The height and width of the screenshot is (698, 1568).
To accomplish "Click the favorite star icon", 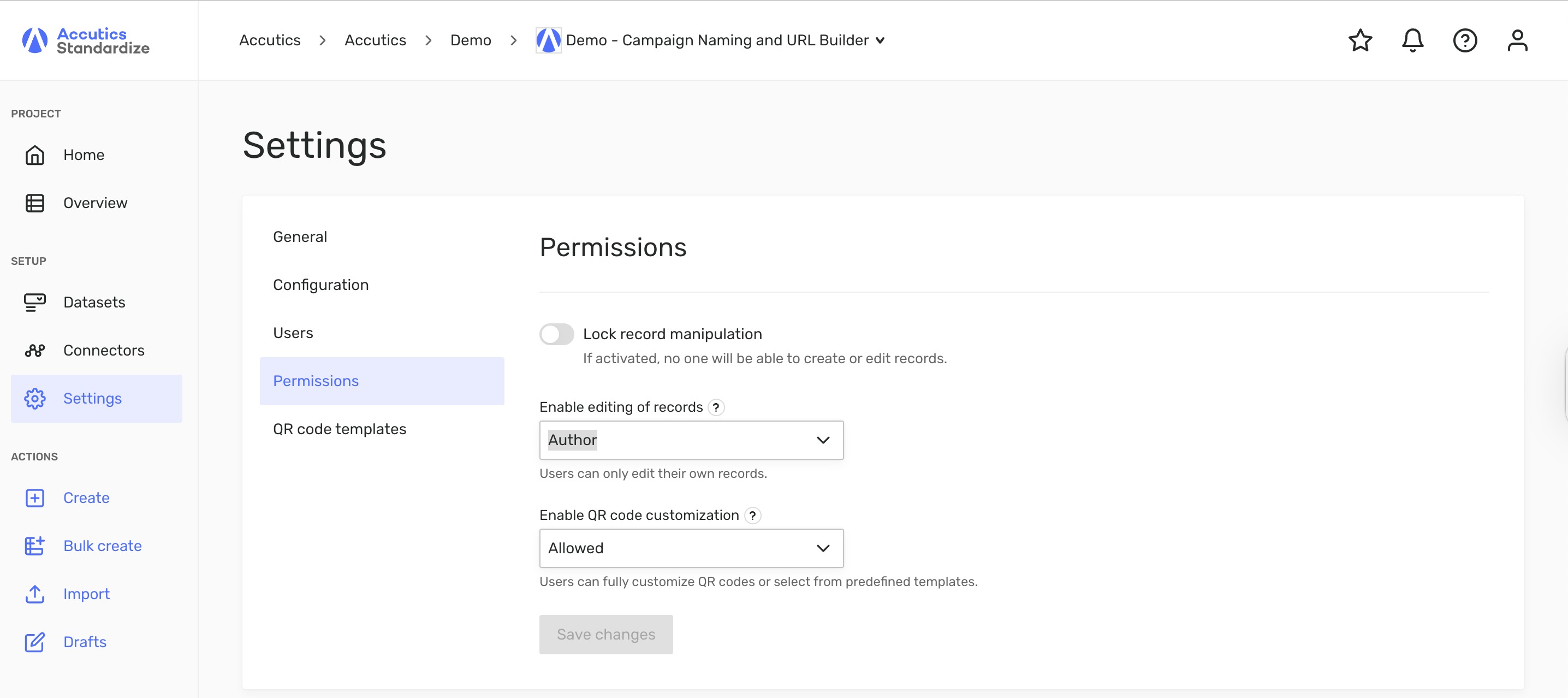I will tap(1360, 40).
